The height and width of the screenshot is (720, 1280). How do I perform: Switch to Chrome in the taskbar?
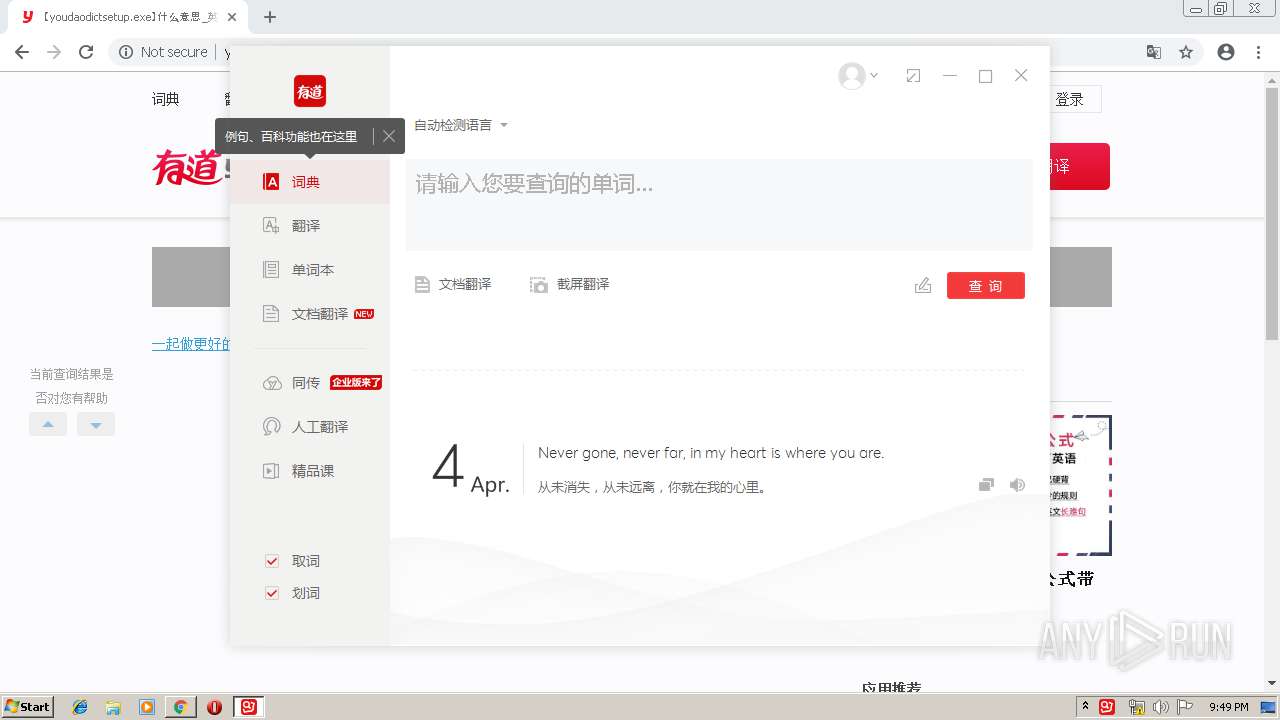[x=180, y=707]
